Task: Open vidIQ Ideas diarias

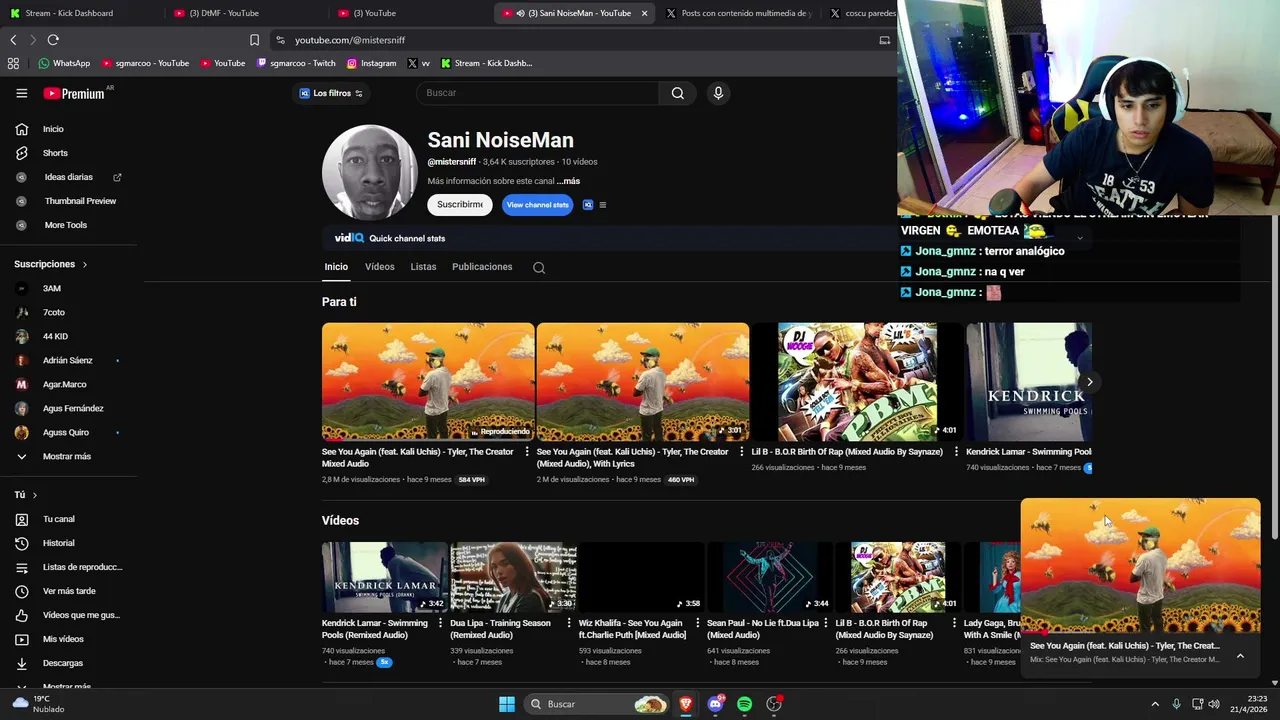Action: point(68,177)
